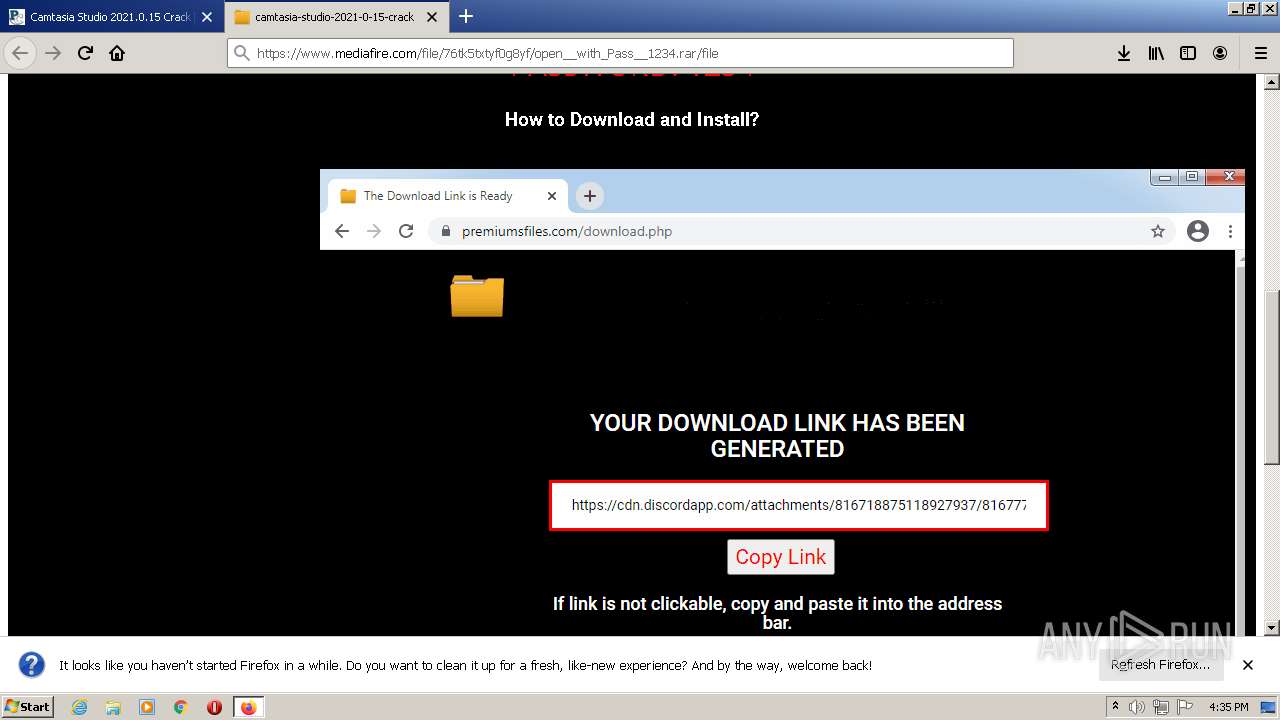Viewport: 1280px width, 720px height.
Task: Click the vertical scrollbar thumb
Action: 1272,378
